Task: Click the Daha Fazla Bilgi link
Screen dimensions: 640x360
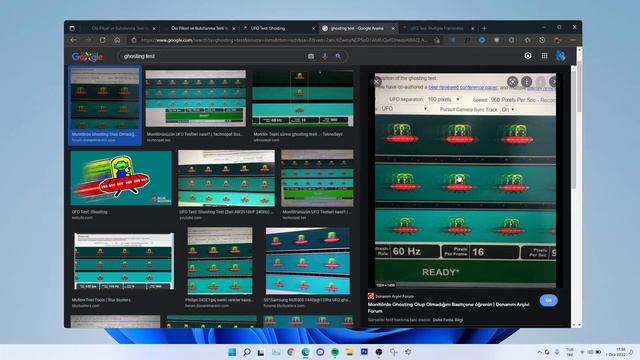Action: click(447, 320)
